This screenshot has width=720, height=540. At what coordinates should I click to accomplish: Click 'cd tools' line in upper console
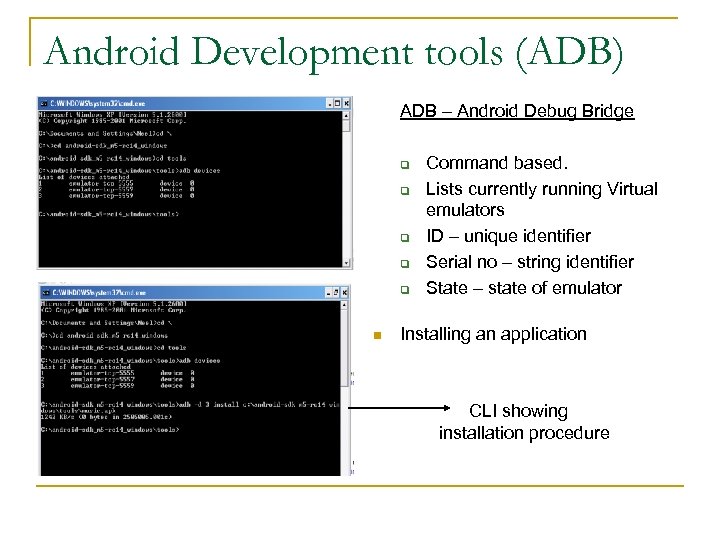tap(112, 158)
